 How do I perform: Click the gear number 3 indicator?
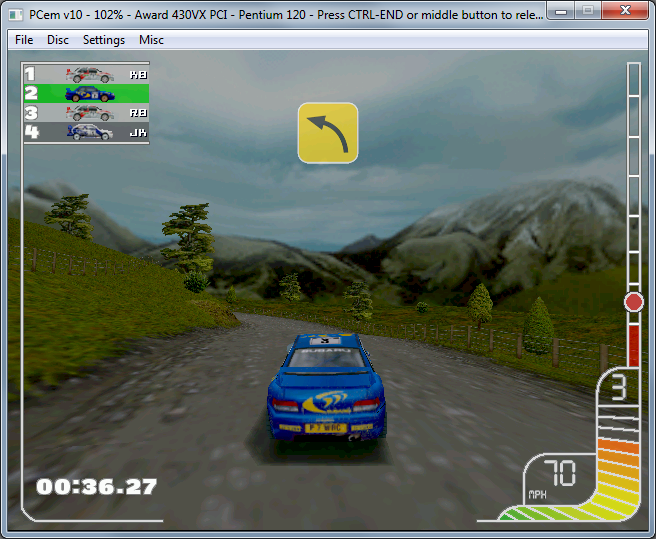619,388
